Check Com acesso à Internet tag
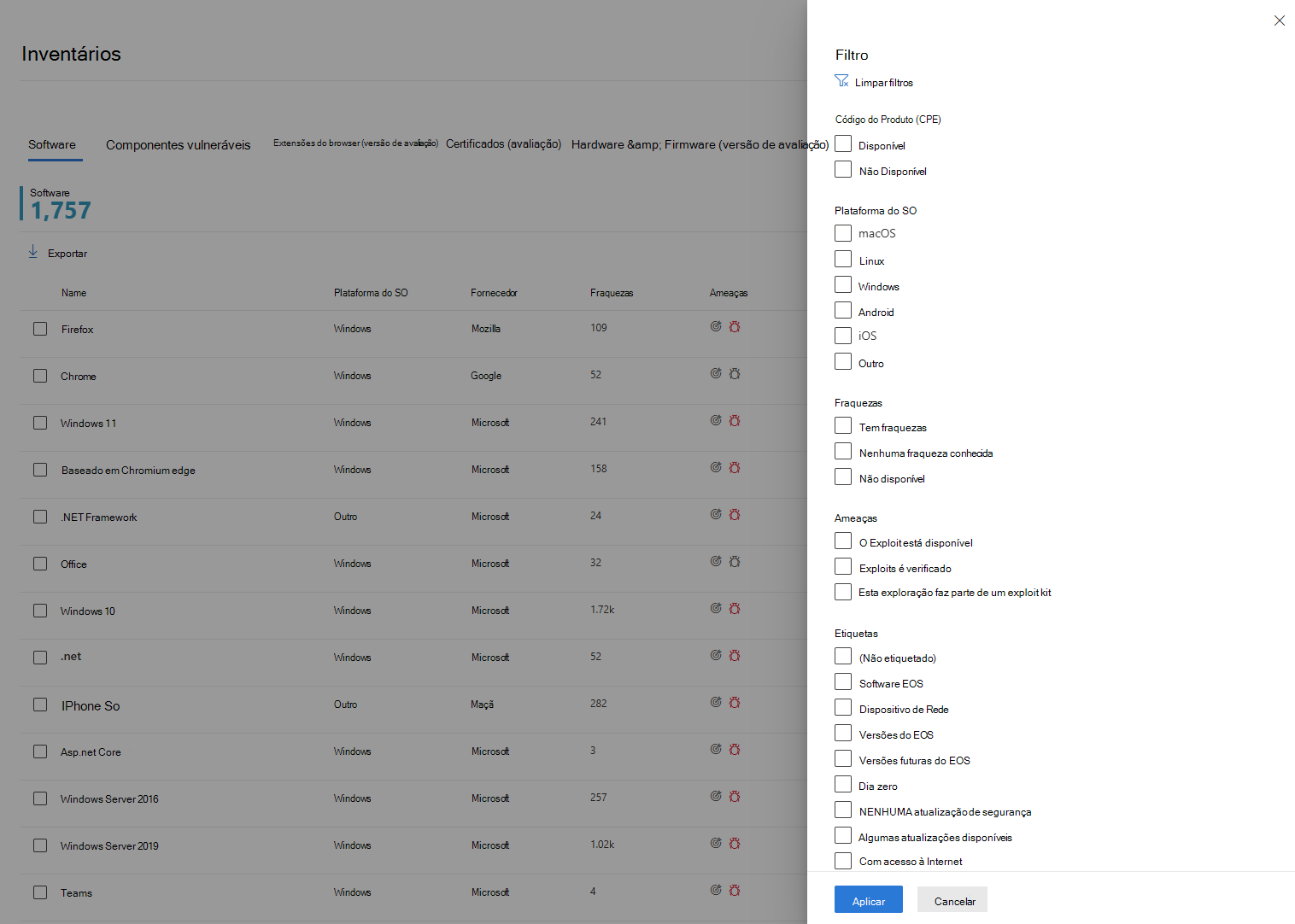The image size is (1295, 924). point(843,861)
